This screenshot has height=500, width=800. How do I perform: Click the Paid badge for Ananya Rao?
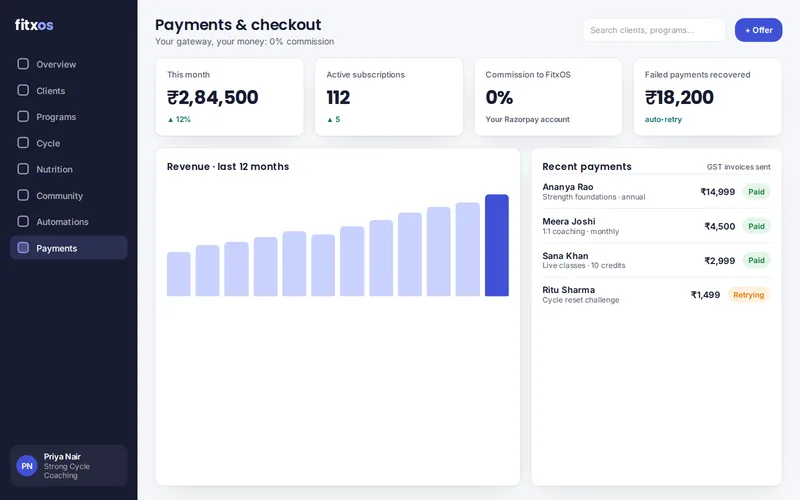click(756, 192)
